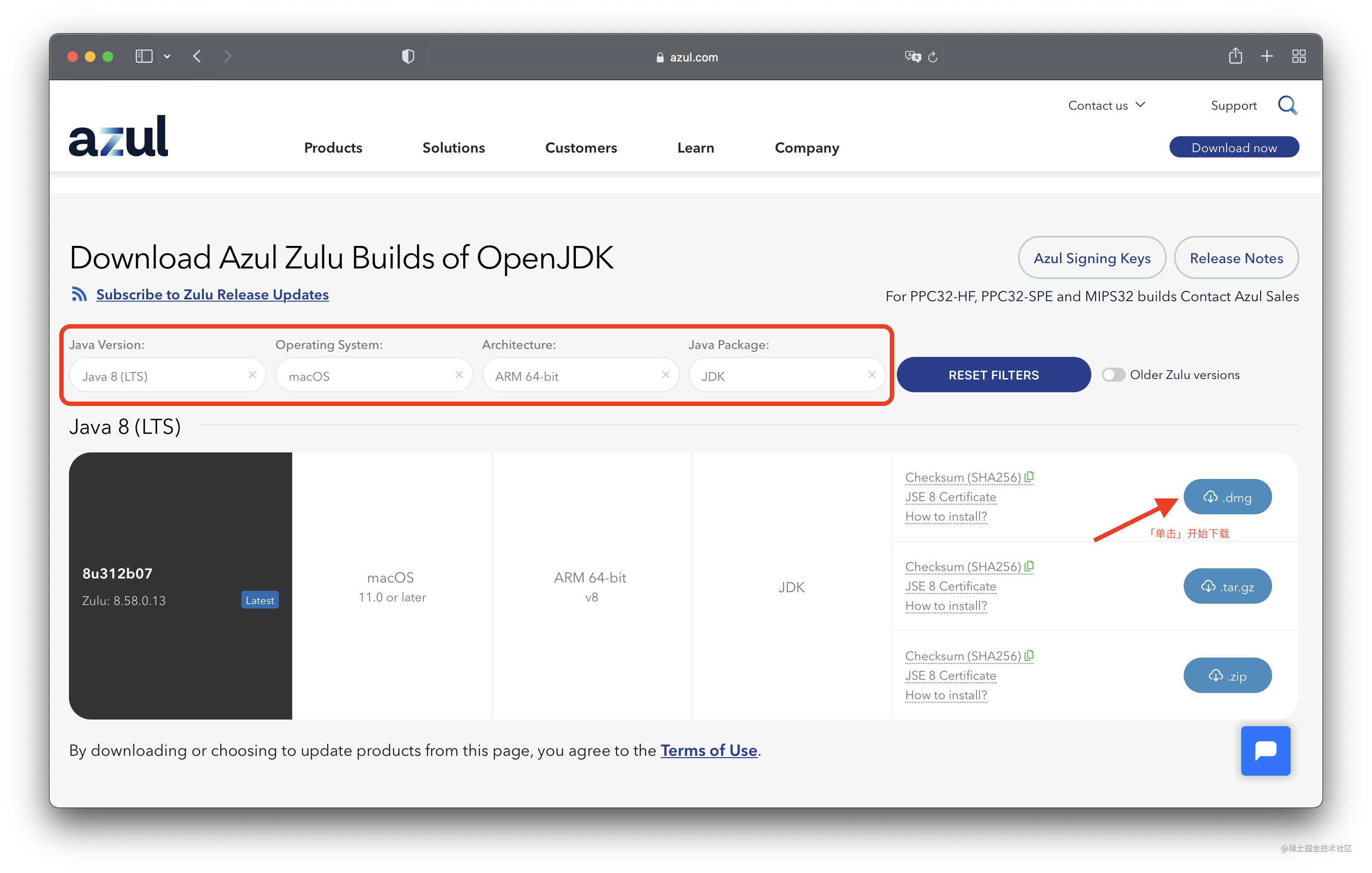Click the RSS icon beside Subscribe to Zulu

(79, 294)
